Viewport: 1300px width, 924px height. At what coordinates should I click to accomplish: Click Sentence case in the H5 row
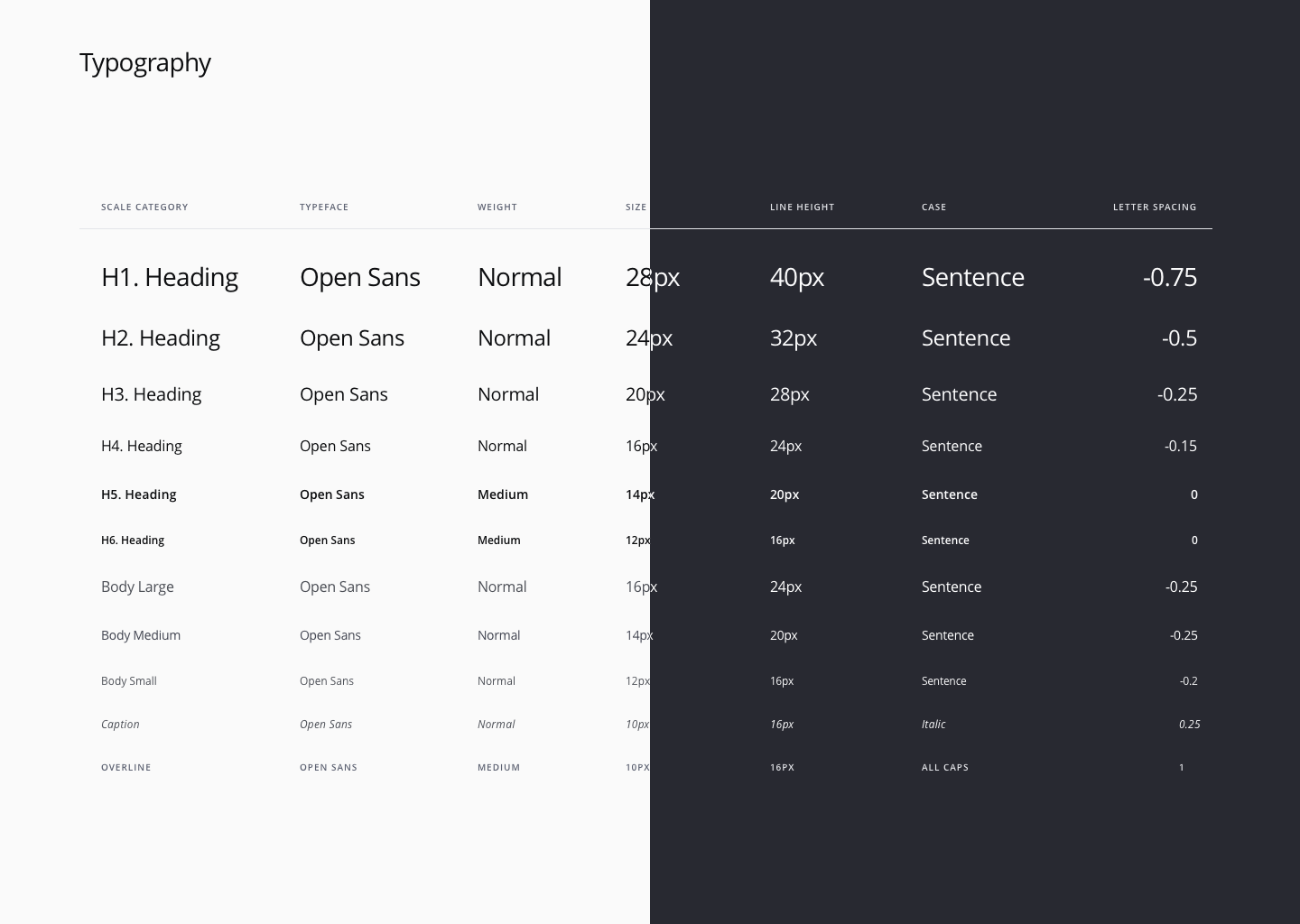coord(950,494)
